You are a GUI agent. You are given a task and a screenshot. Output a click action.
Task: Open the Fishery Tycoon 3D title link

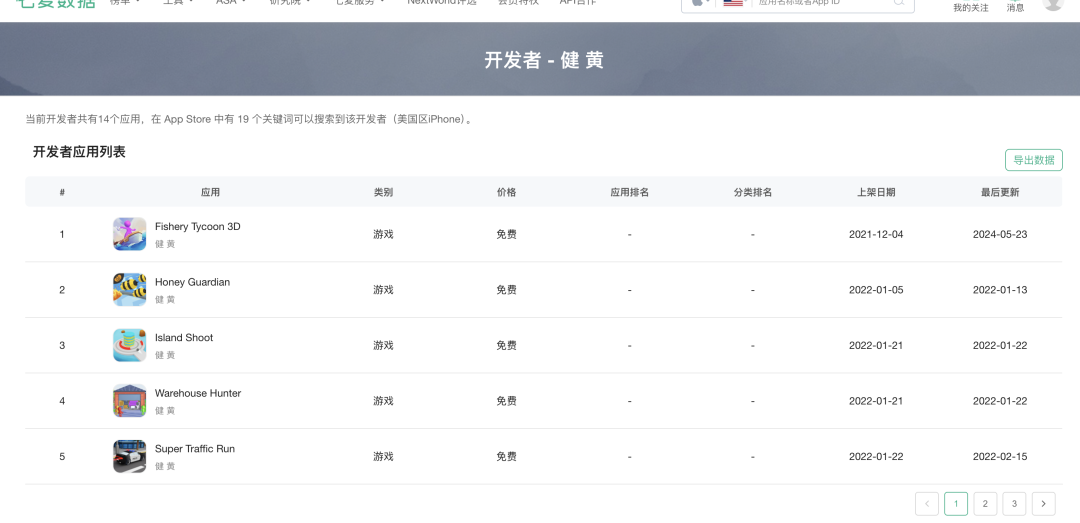pos(198,227)
